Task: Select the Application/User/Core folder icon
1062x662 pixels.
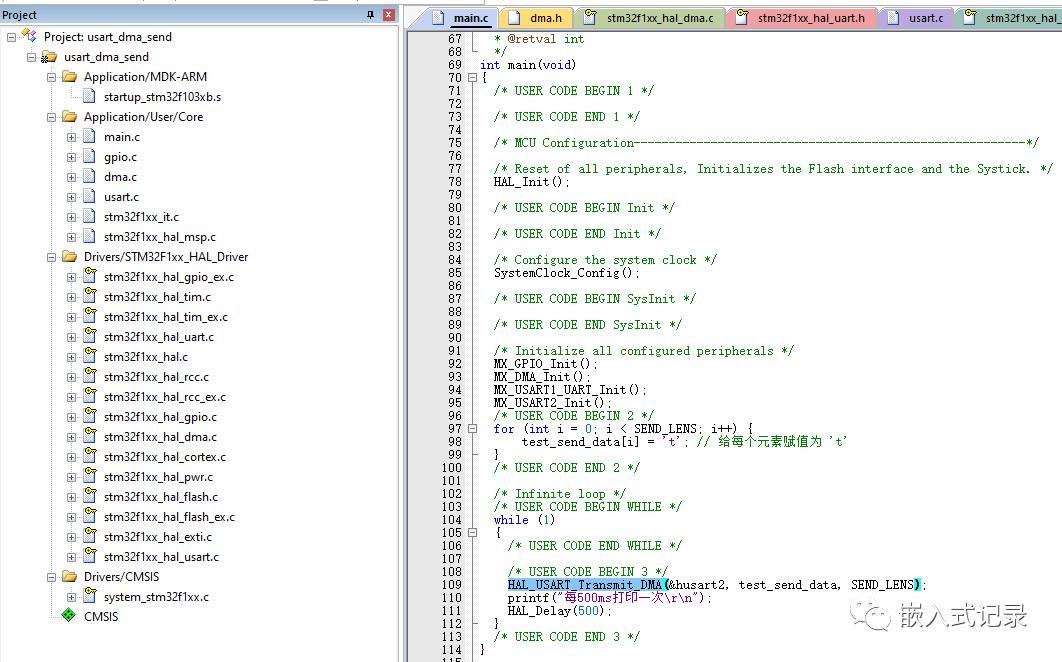Action: (x=69, y=117)
